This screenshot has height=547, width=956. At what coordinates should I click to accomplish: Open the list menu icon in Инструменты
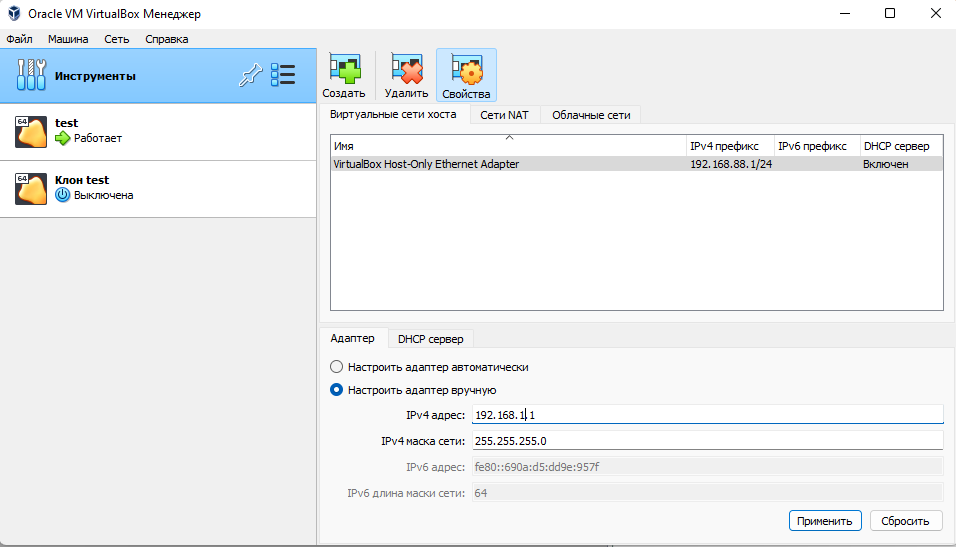[x=283, y=75]
